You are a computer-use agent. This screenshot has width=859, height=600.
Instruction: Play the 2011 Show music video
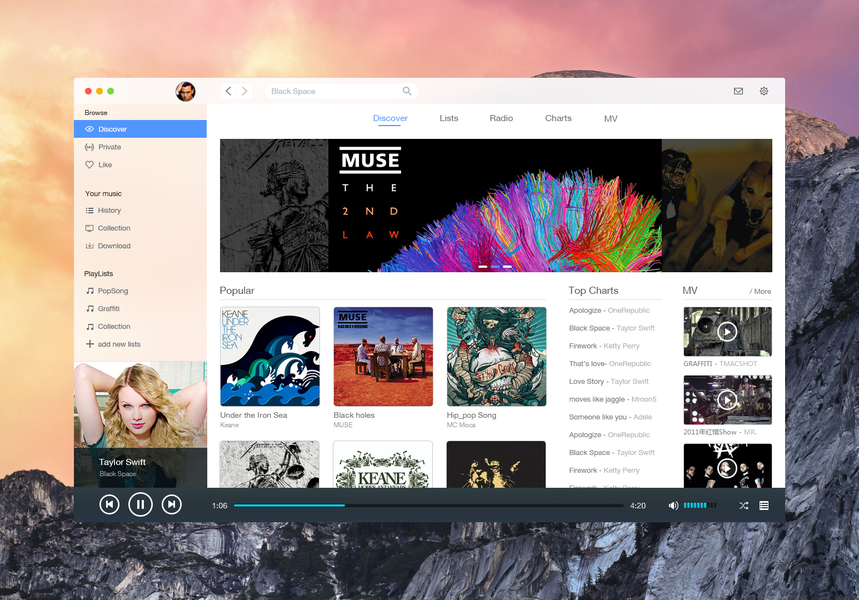[727, 400]
